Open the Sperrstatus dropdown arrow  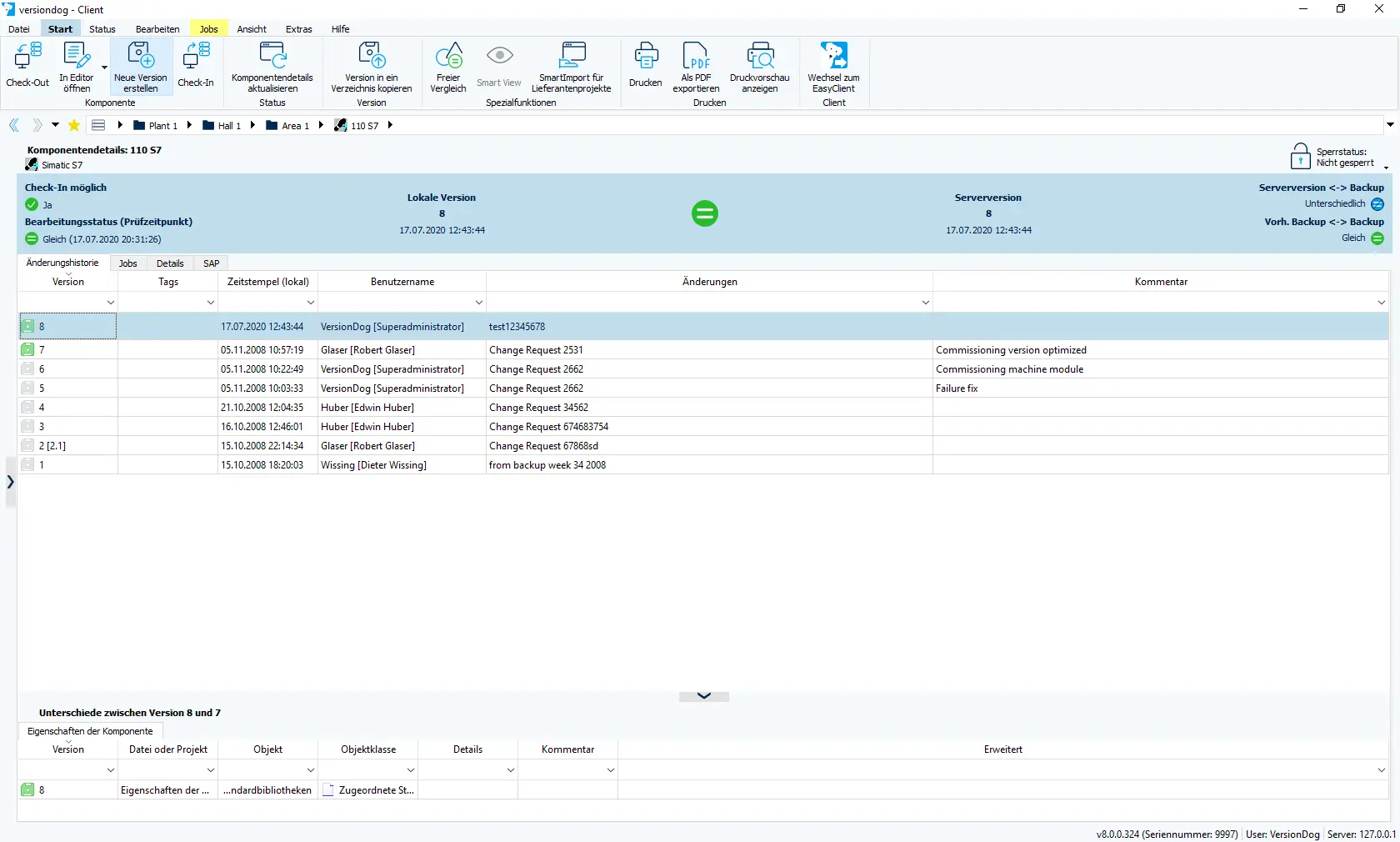click(x=1387, y=168)
